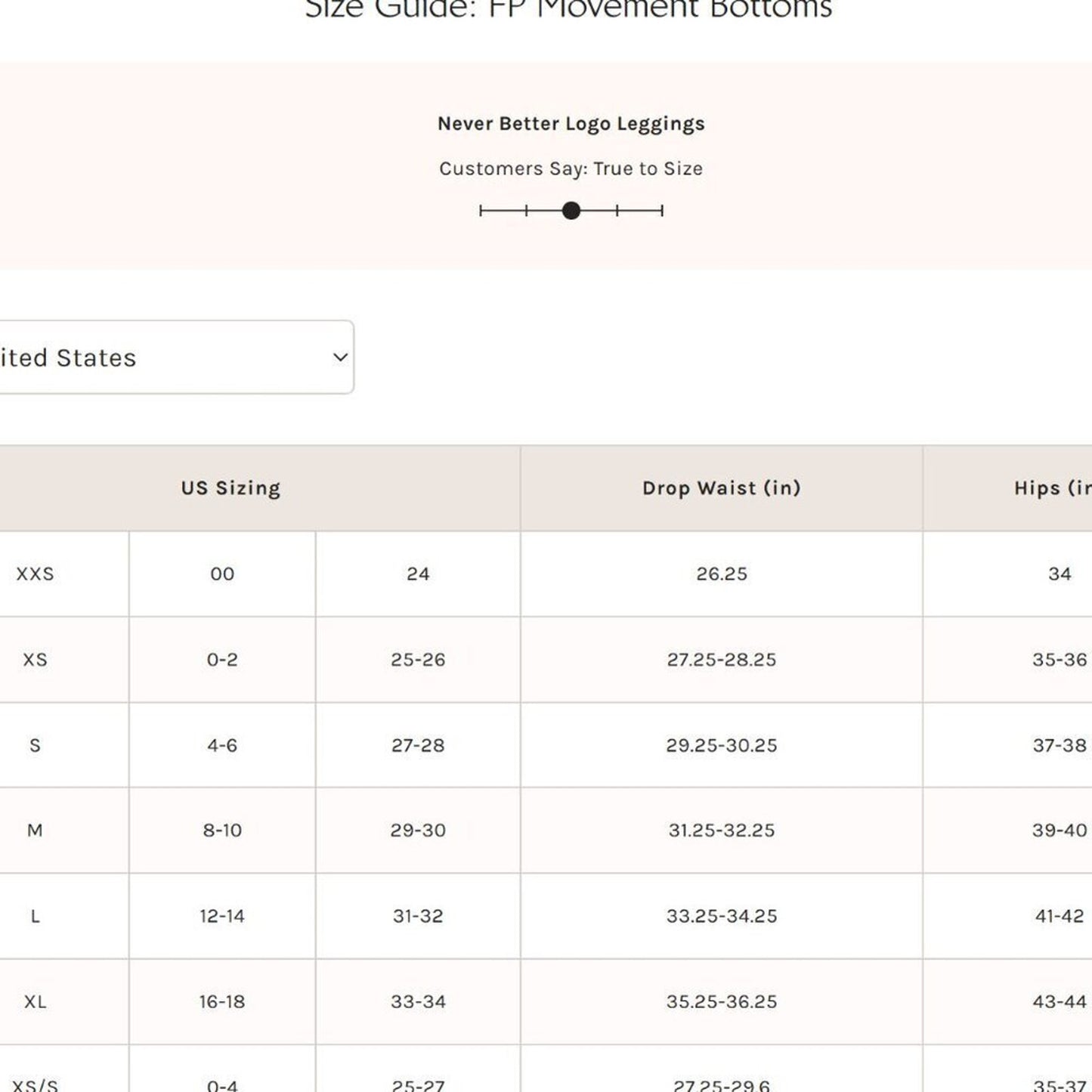Click the 12-14 US size cell

coord(222,916)
